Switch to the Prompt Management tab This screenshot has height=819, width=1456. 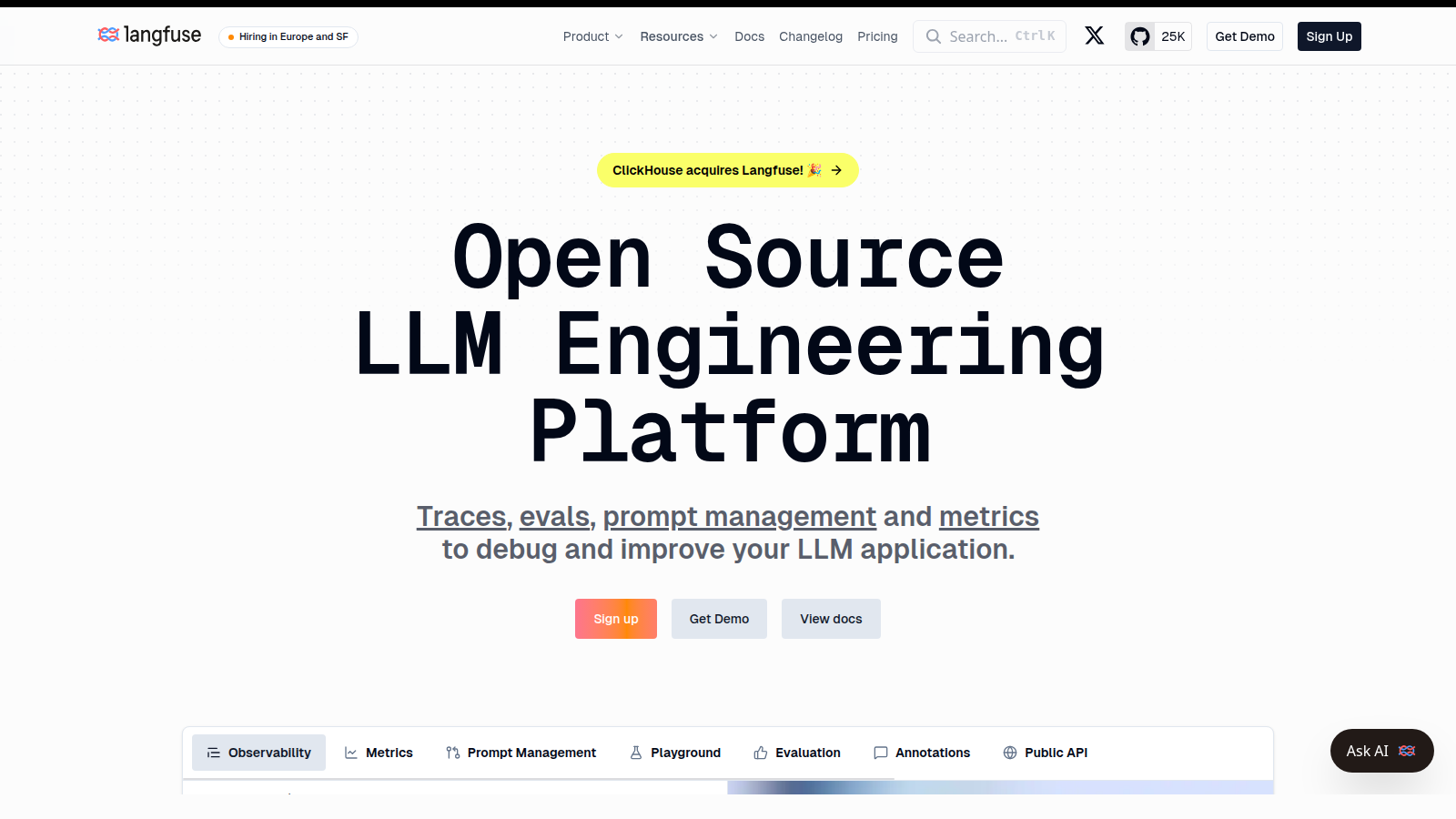click(521, 753)
